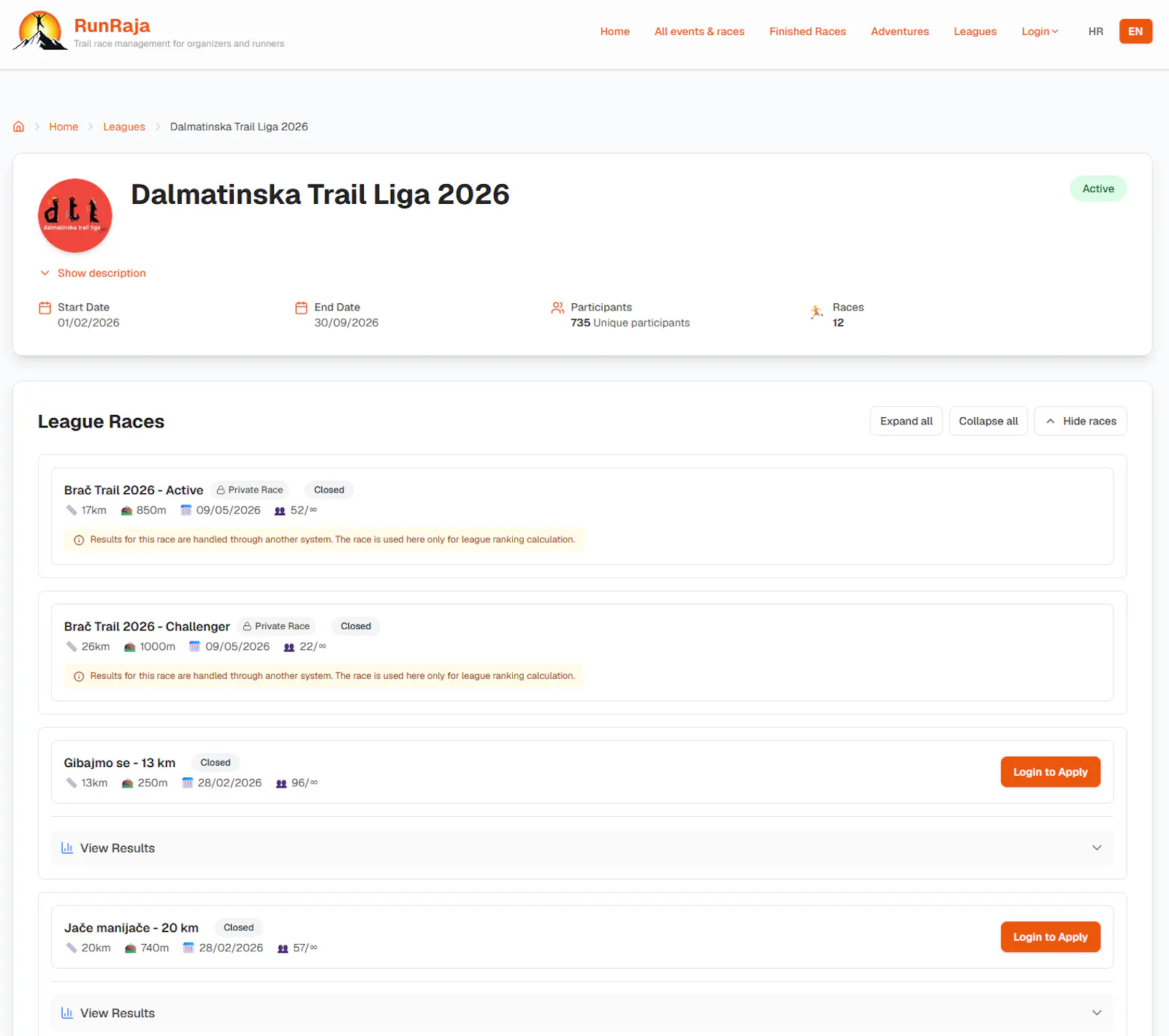Click the Dalmatinska Trail Liga round logo
This screenshot has height=1036, width=1169.
click(75, 216)
